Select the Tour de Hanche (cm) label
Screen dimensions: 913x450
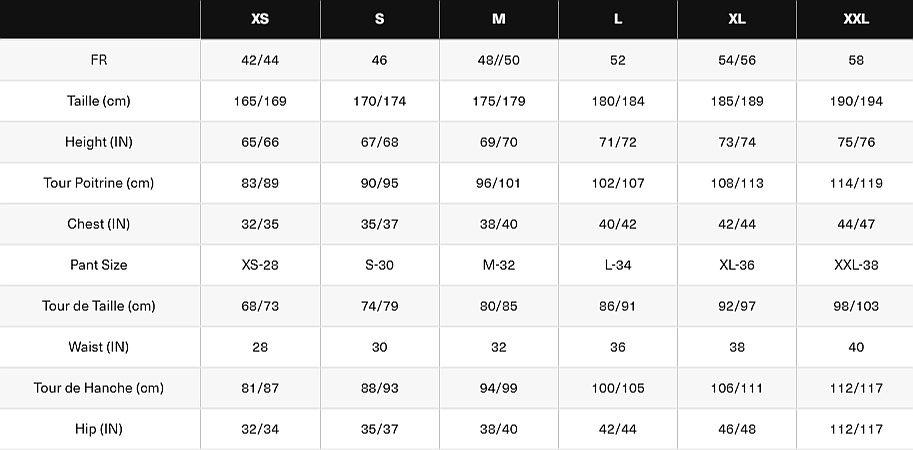99,388
